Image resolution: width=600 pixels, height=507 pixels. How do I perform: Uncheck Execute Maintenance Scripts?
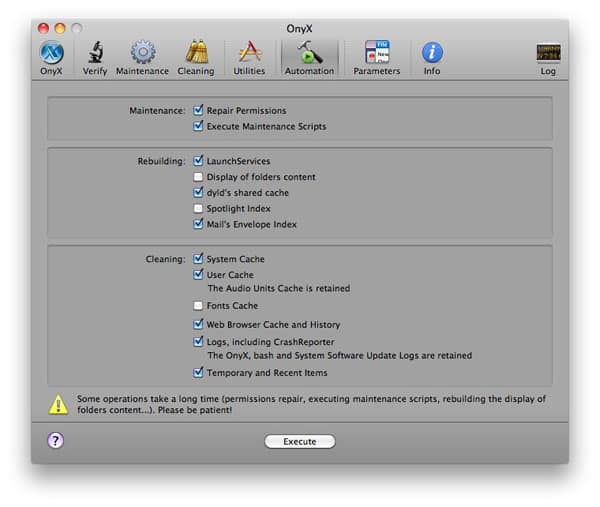[x=198, y=126]
